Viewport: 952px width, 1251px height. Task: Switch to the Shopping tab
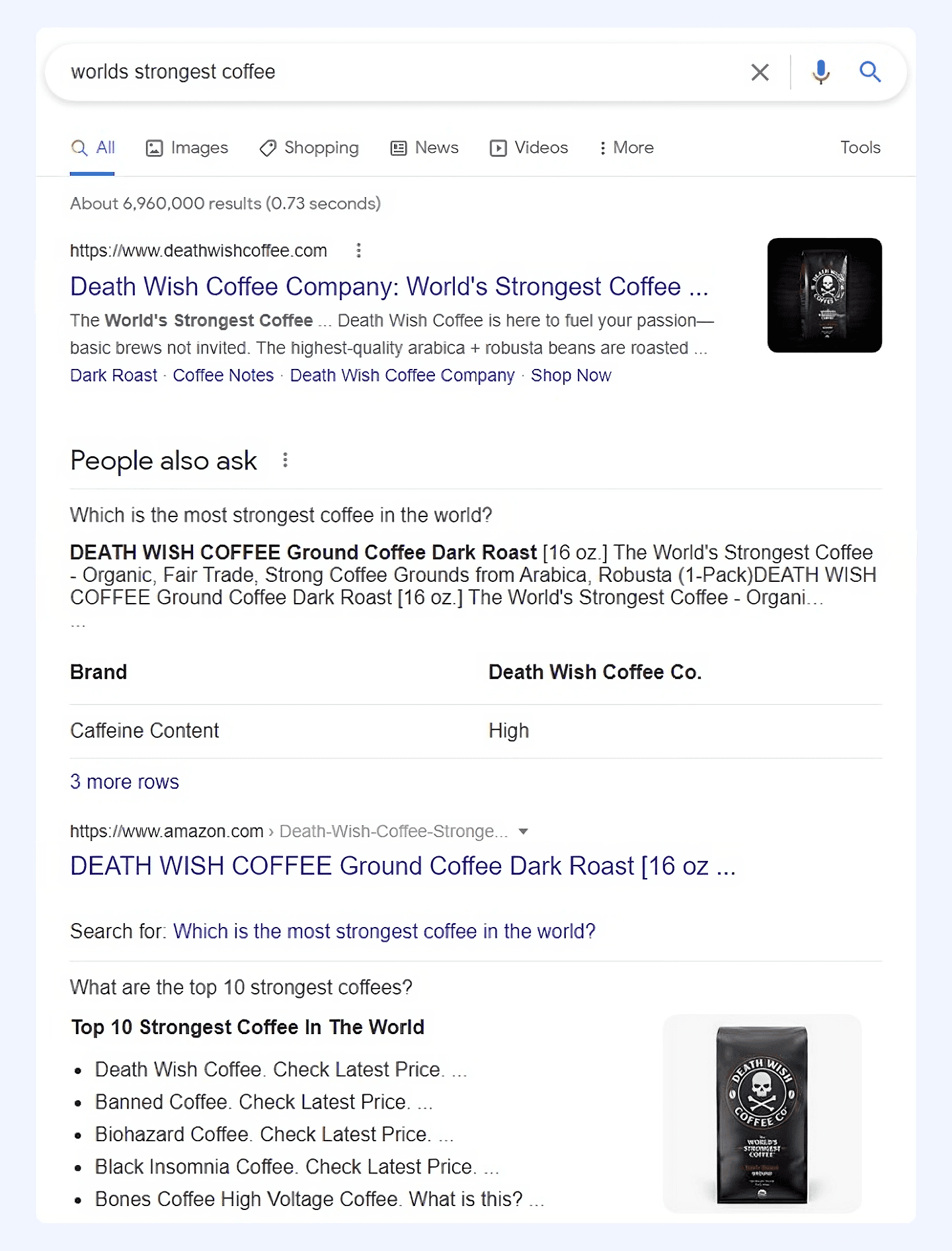309,147
